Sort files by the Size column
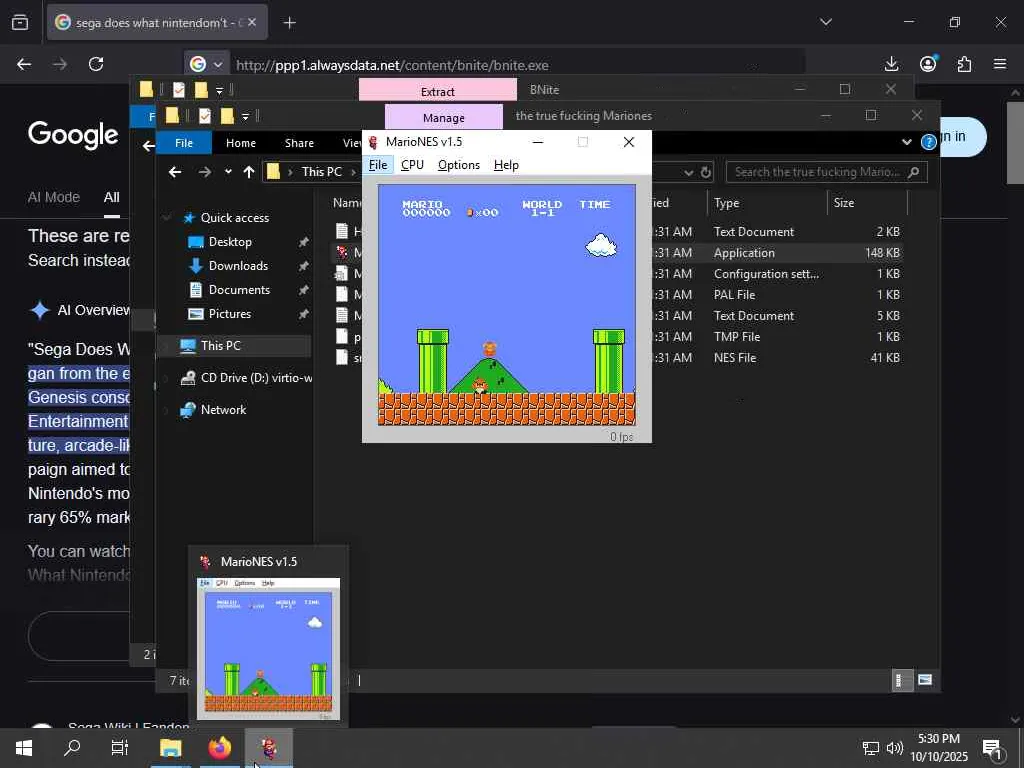The width and height of the screenshot is (1024, 768). 867,203
